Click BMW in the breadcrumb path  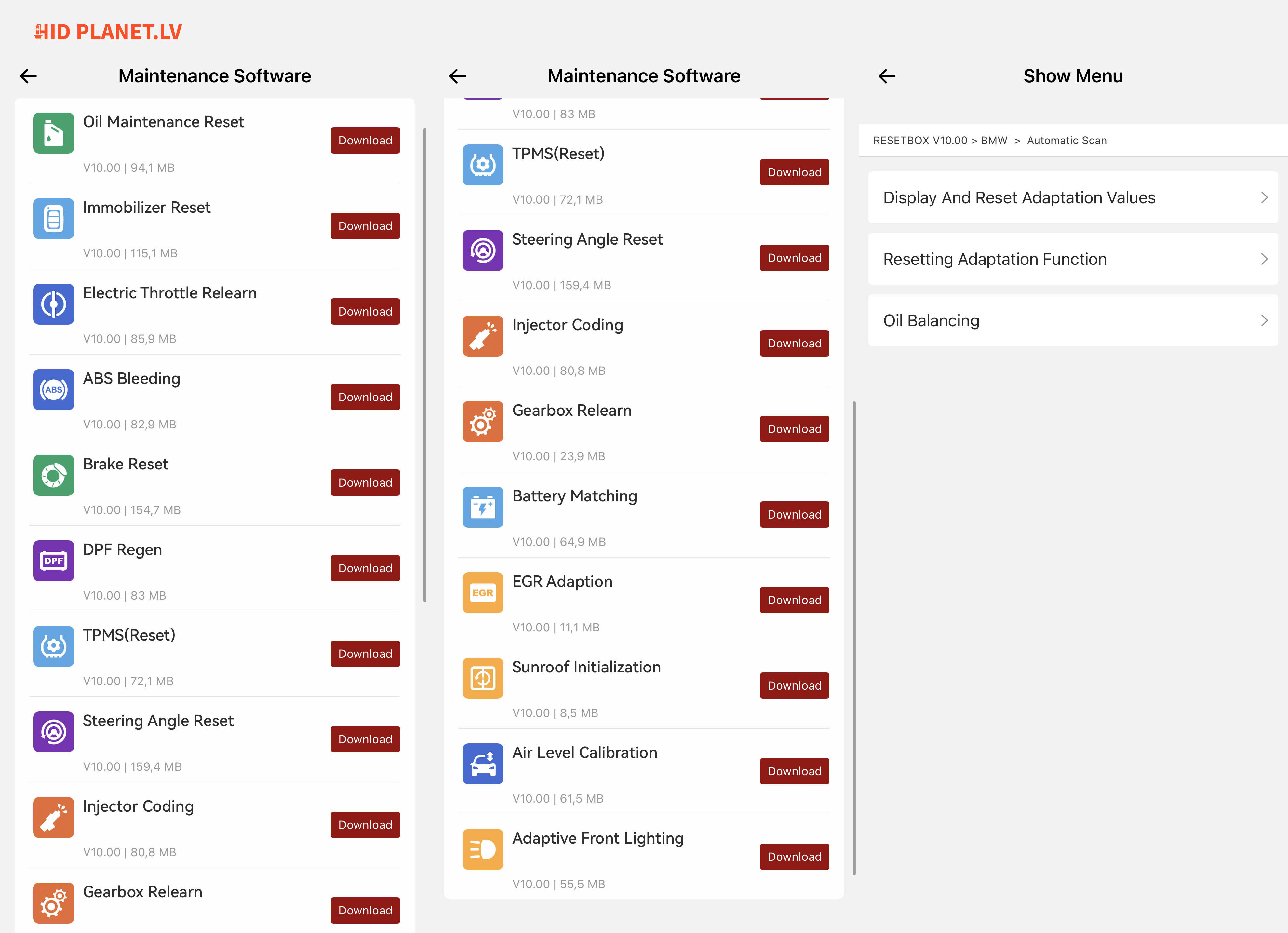pos(994,140)
